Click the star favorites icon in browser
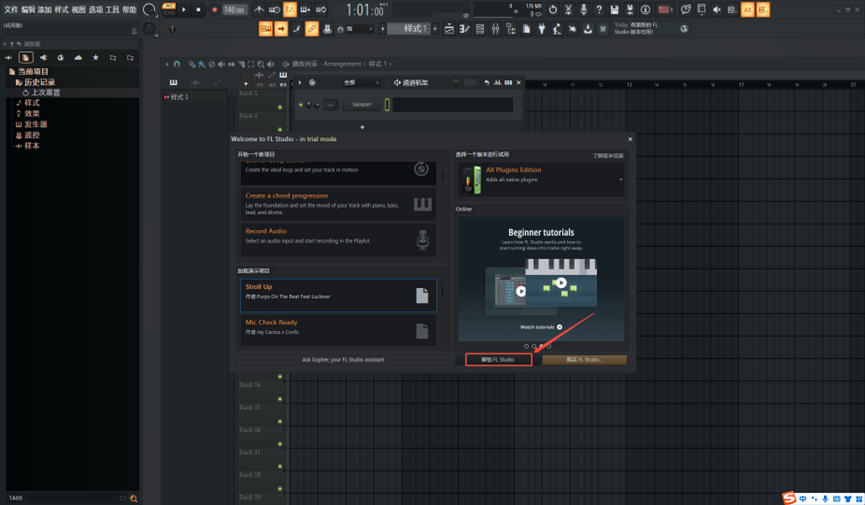 coord(96,58)
